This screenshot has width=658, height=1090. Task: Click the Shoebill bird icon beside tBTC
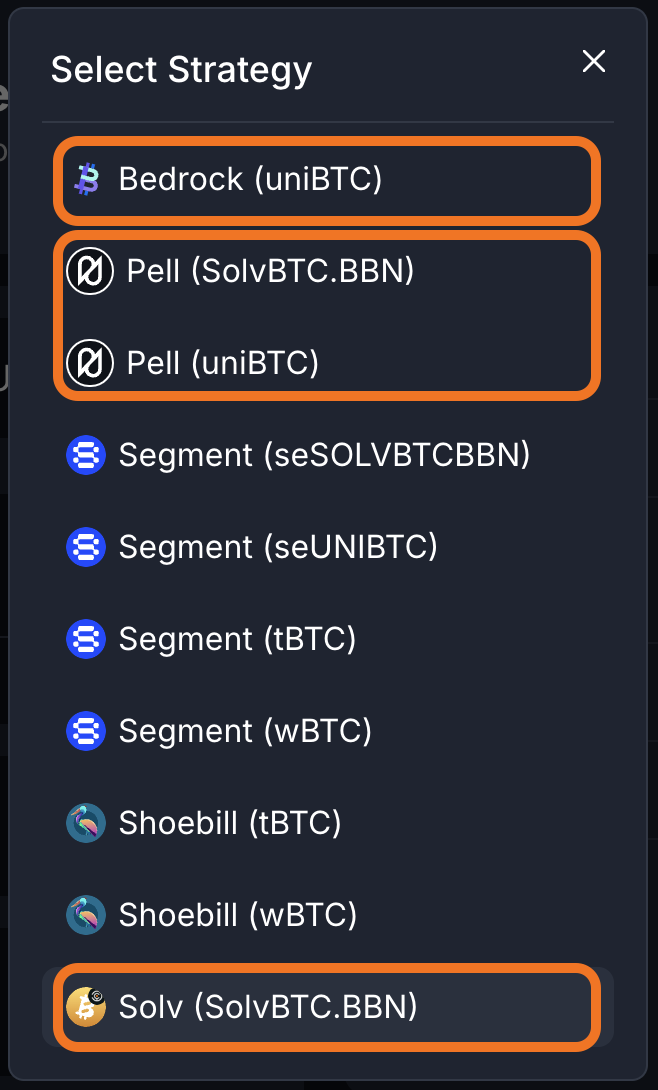point(86,823)
